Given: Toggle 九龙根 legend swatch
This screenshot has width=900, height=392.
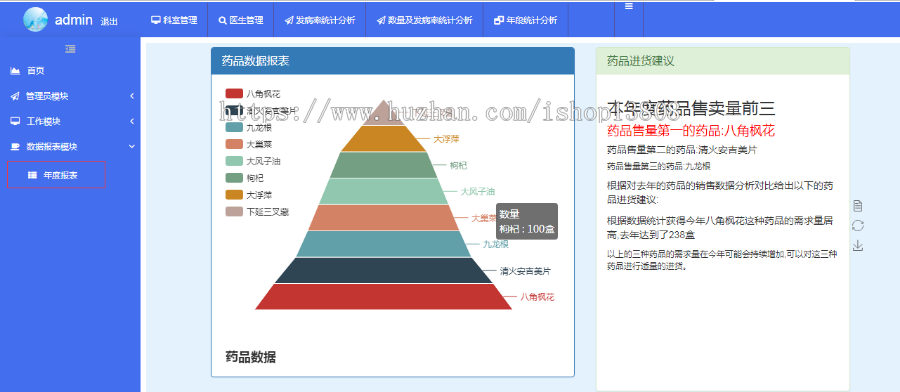Looking at the screenshot, I should click(x=234, y=127).
